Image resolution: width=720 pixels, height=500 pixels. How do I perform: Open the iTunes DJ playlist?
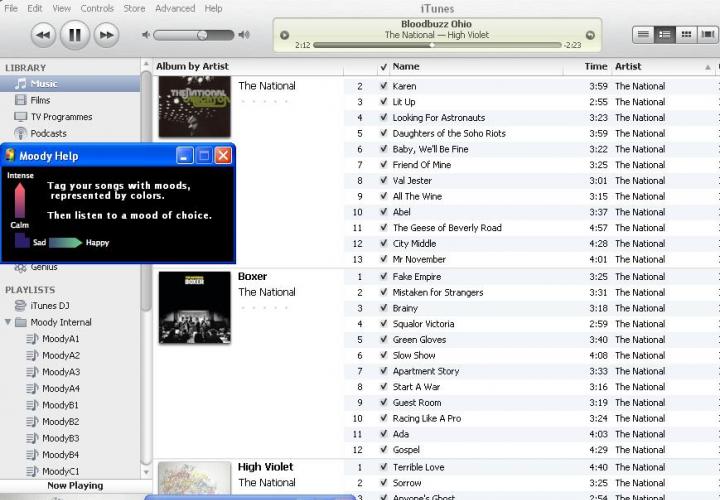[70, 305]
